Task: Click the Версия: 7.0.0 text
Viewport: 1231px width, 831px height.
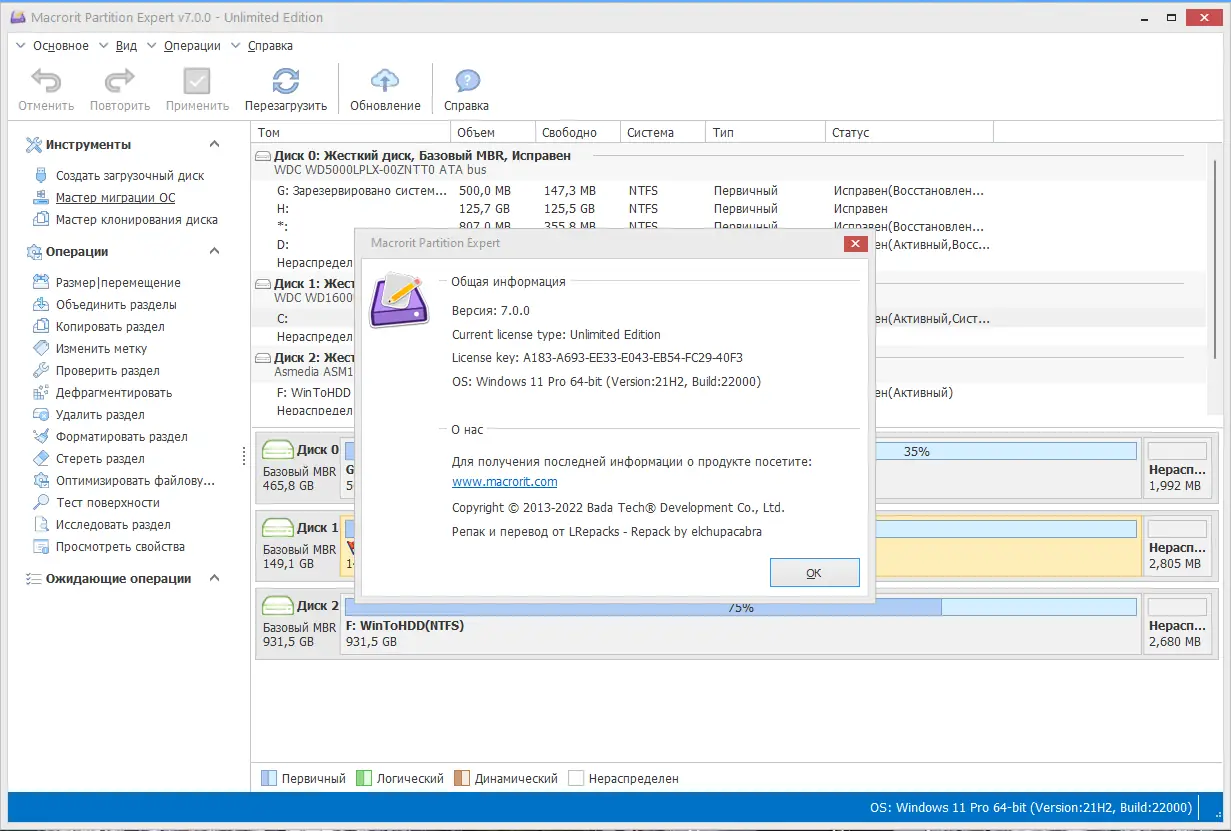Action: click(491, 310)
